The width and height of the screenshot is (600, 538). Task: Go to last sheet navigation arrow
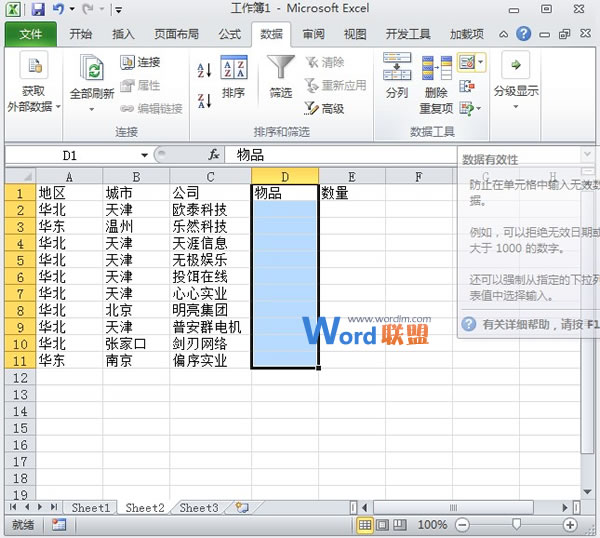pos(54,507)
